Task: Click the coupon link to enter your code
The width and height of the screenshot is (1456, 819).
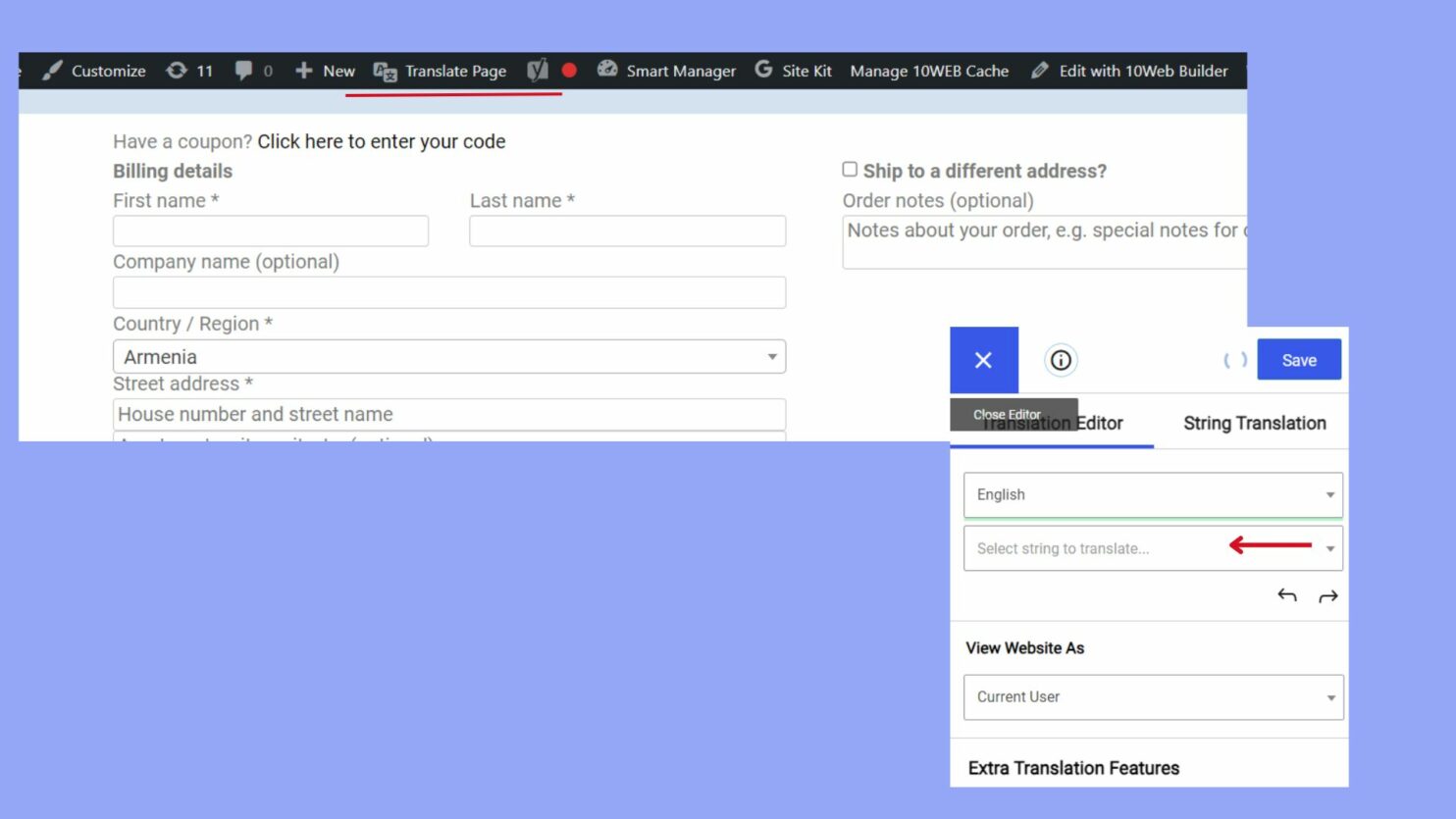Action: tap(381, 141)
